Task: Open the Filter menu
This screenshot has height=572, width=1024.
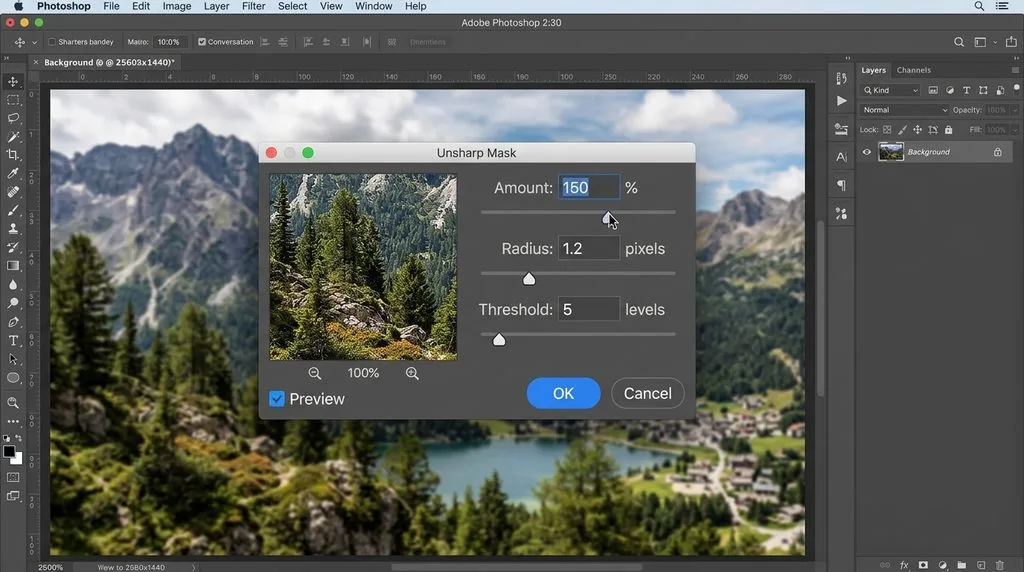Action: (253, 6)
